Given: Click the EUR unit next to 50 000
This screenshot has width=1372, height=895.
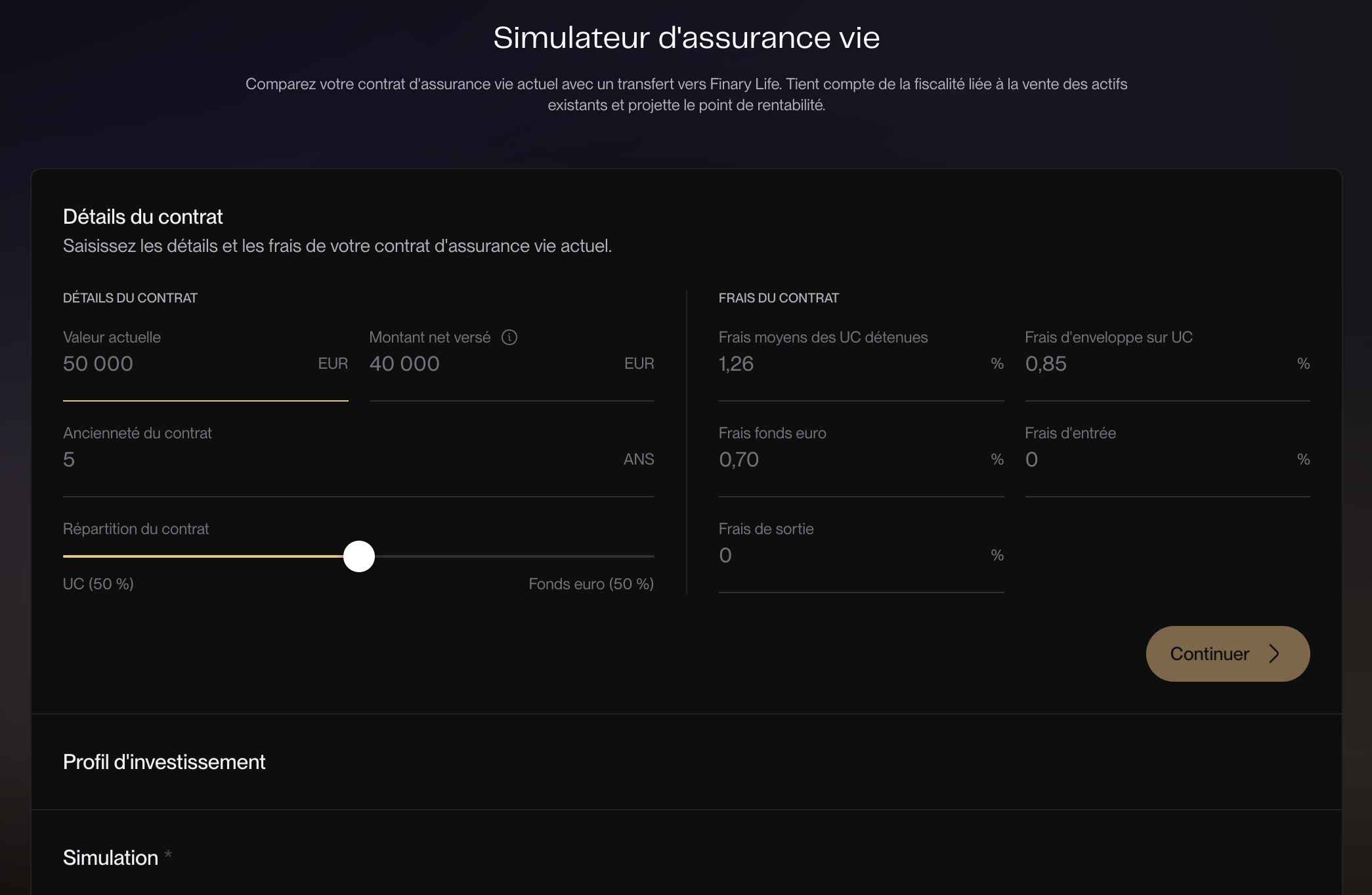Looking at the screenshot, I should pyautogui.click(x=333, y=364).
